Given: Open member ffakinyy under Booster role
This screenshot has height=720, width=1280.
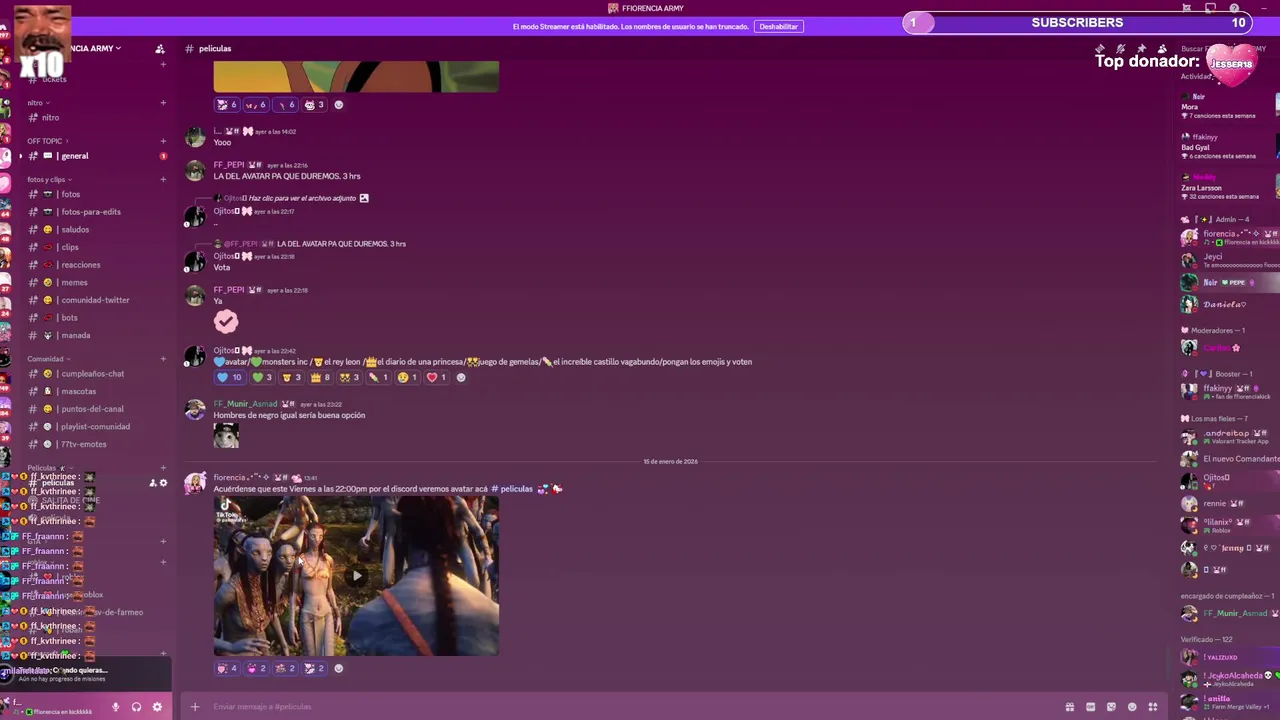Looking at the screenshot, I should point(1229,391).
